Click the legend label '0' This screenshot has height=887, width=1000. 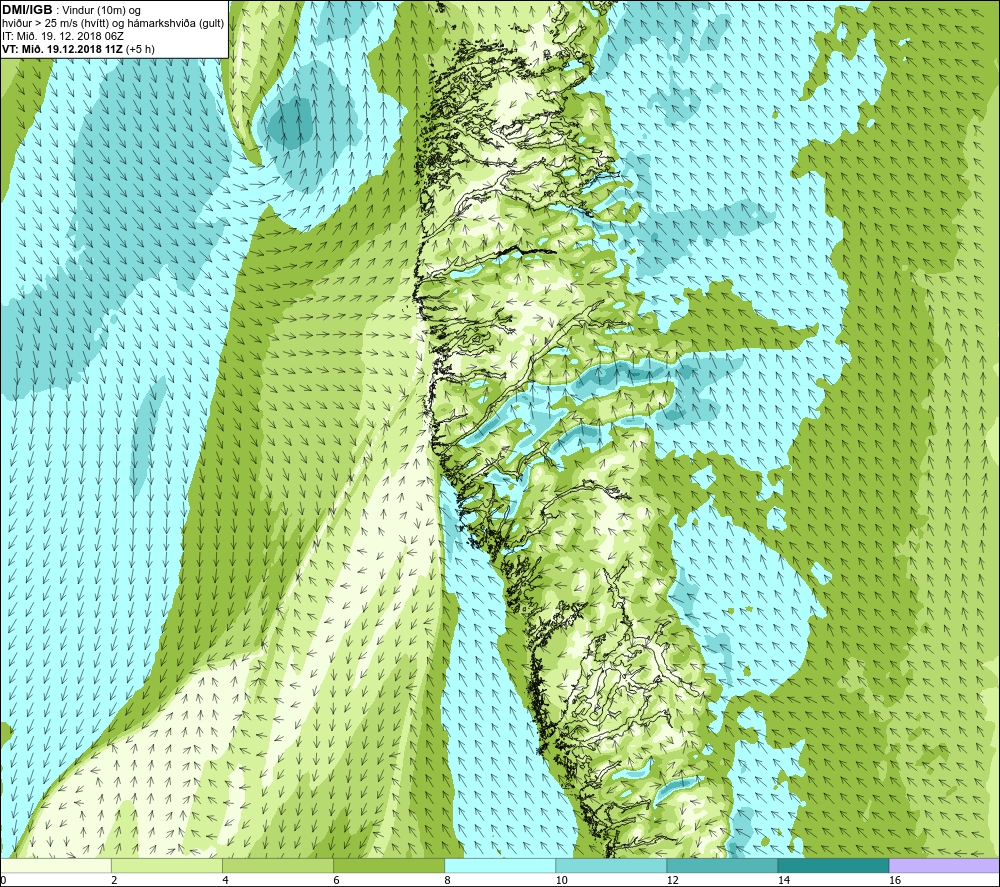click(4, 880)
